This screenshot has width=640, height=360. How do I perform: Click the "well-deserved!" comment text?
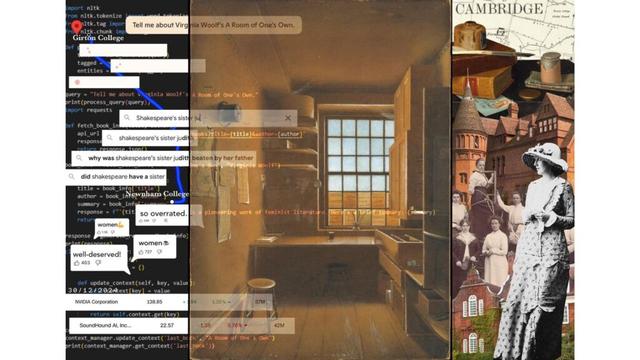point(97,254)
